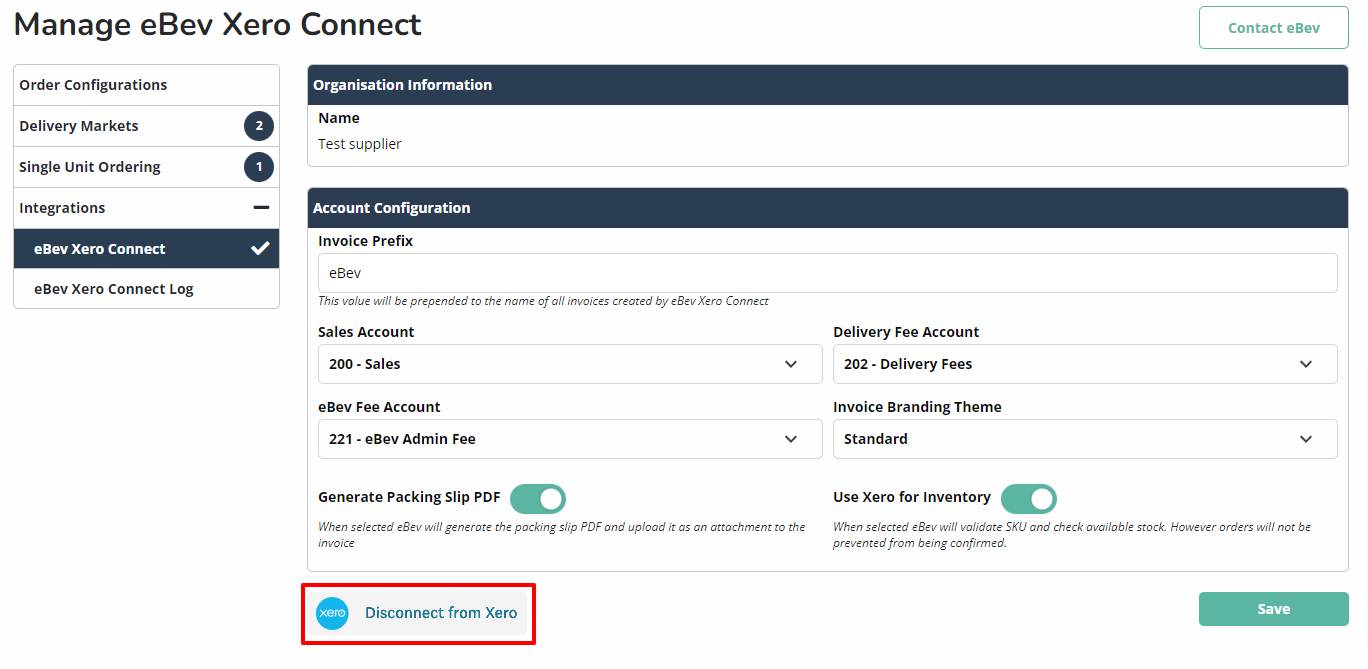Open eBev Xero Connect Log
Viewport: 1368px width, 669px height.
coord(146,289)
